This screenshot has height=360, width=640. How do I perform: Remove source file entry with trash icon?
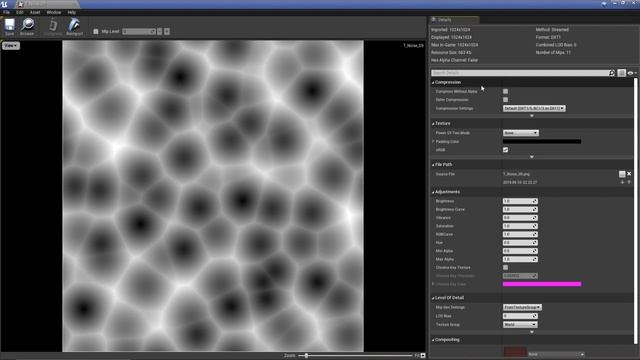(629, 182)
